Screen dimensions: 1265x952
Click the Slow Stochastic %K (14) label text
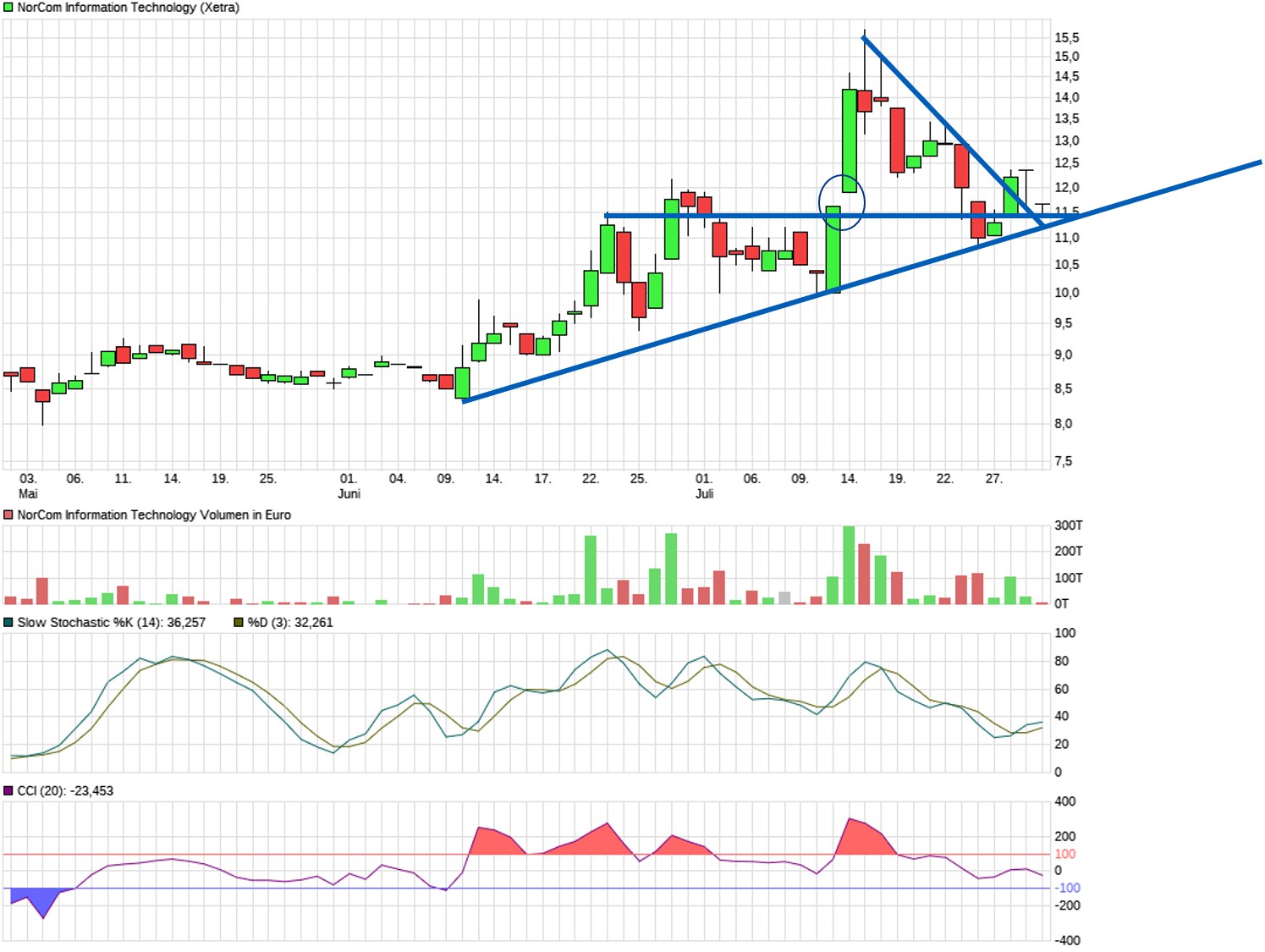pos(111,622)
